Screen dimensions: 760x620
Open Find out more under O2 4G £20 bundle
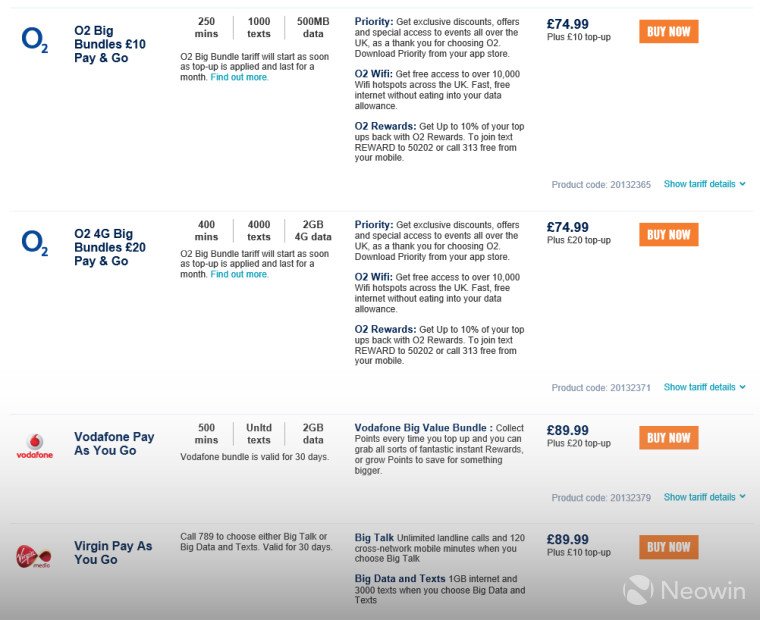(239, 274)
